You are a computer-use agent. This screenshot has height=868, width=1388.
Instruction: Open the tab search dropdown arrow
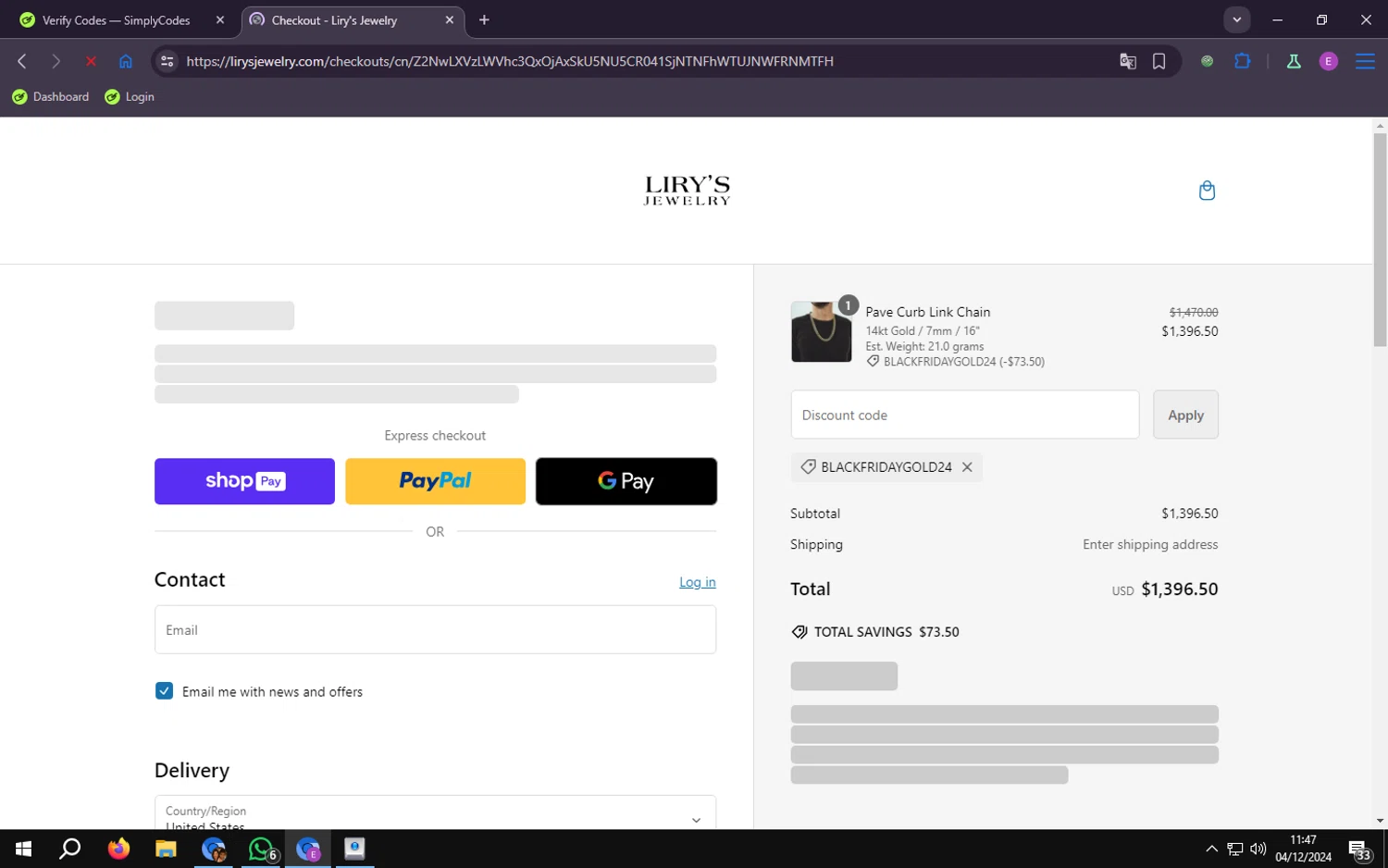click(x=1236, y=19)
